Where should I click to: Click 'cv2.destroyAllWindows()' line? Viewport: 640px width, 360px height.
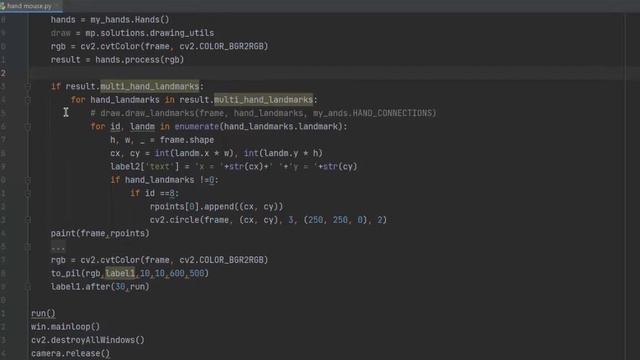pyautogui.click(x=88, y=340)
